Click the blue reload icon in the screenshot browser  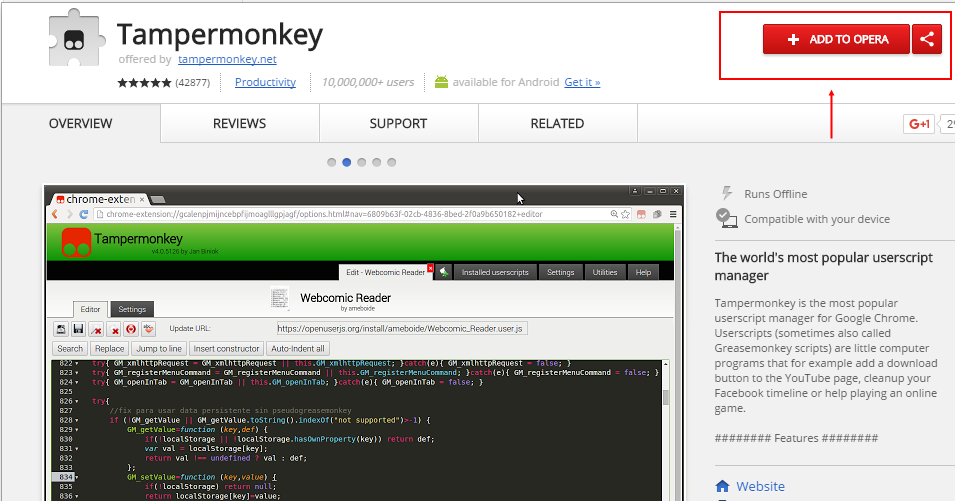coord(83,214)
